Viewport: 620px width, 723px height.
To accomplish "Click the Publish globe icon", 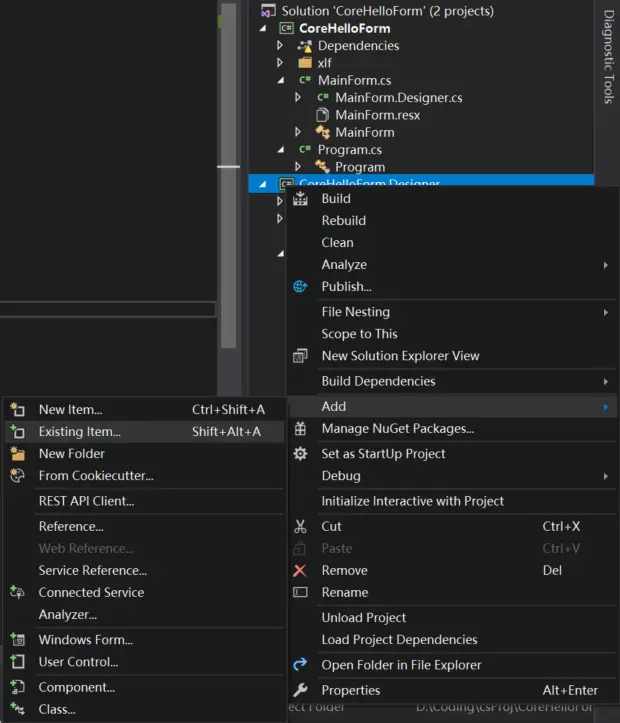I will click(300, 286).
